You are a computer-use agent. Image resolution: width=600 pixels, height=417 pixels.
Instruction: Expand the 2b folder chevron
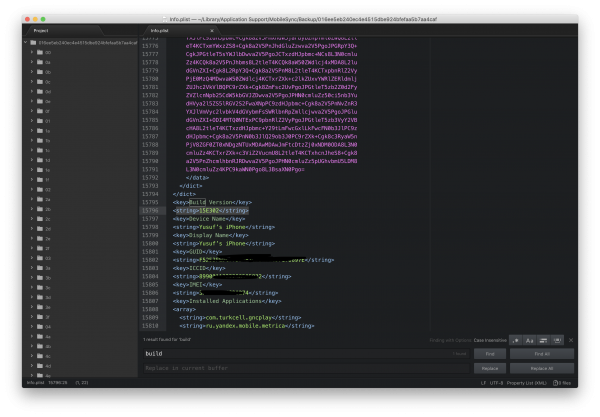(x=32, y=209)
